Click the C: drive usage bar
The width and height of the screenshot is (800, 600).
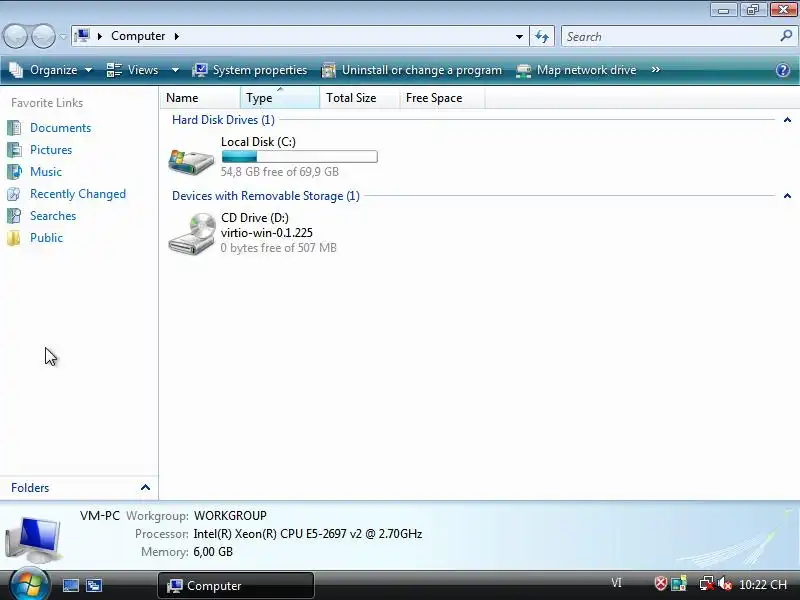point(299,157)
